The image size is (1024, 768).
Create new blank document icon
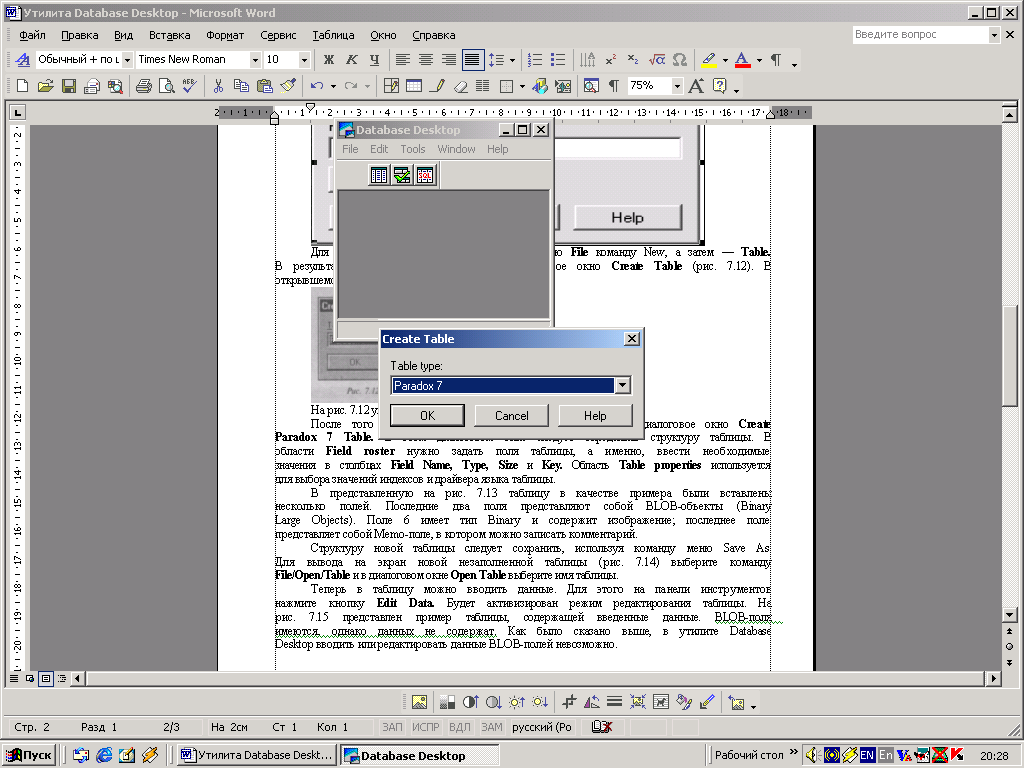point(22,86)
